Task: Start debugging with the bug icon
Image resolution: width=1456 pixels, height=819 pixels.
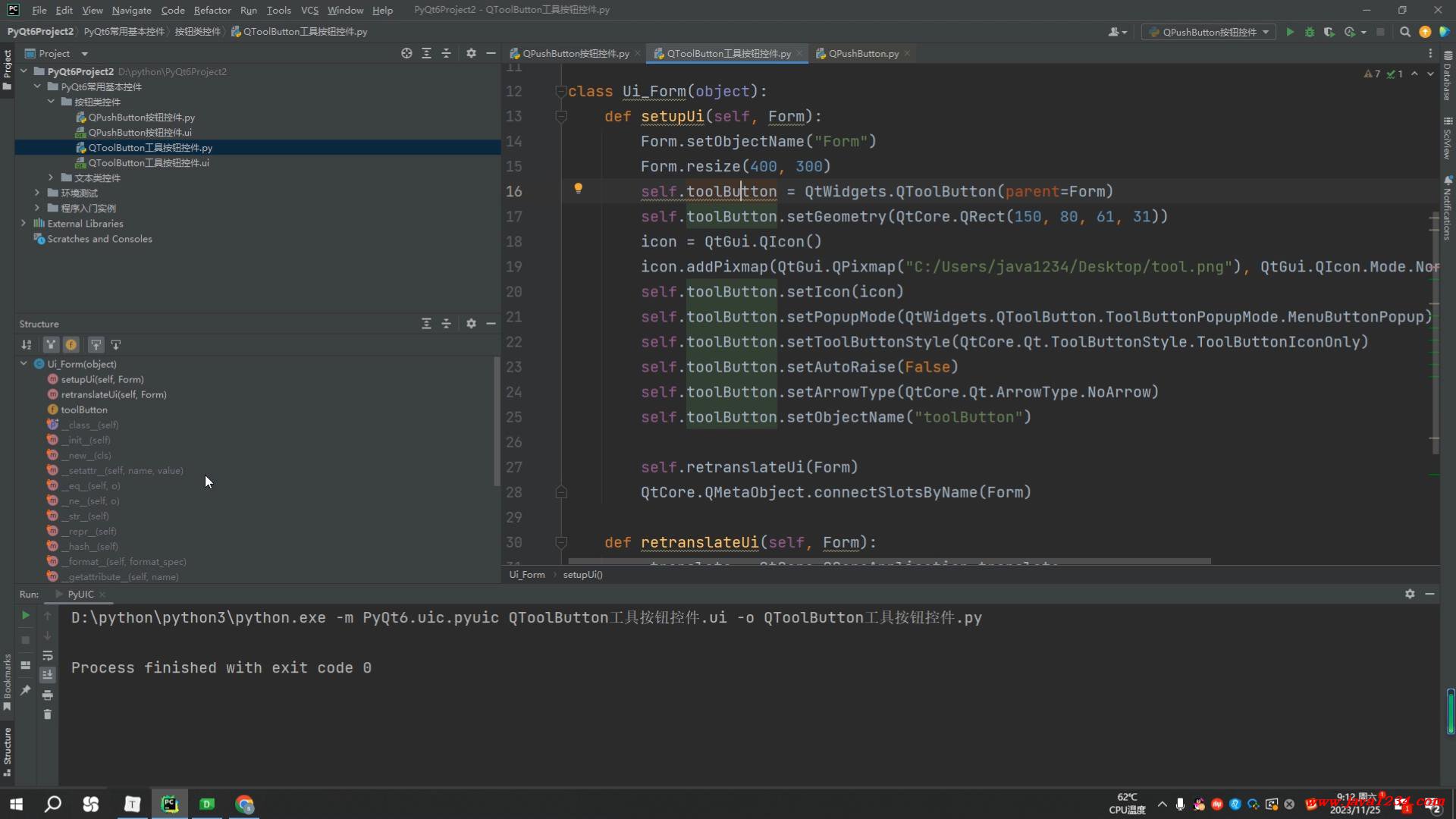Action: pyautogui.click(x=1310, y=32)
